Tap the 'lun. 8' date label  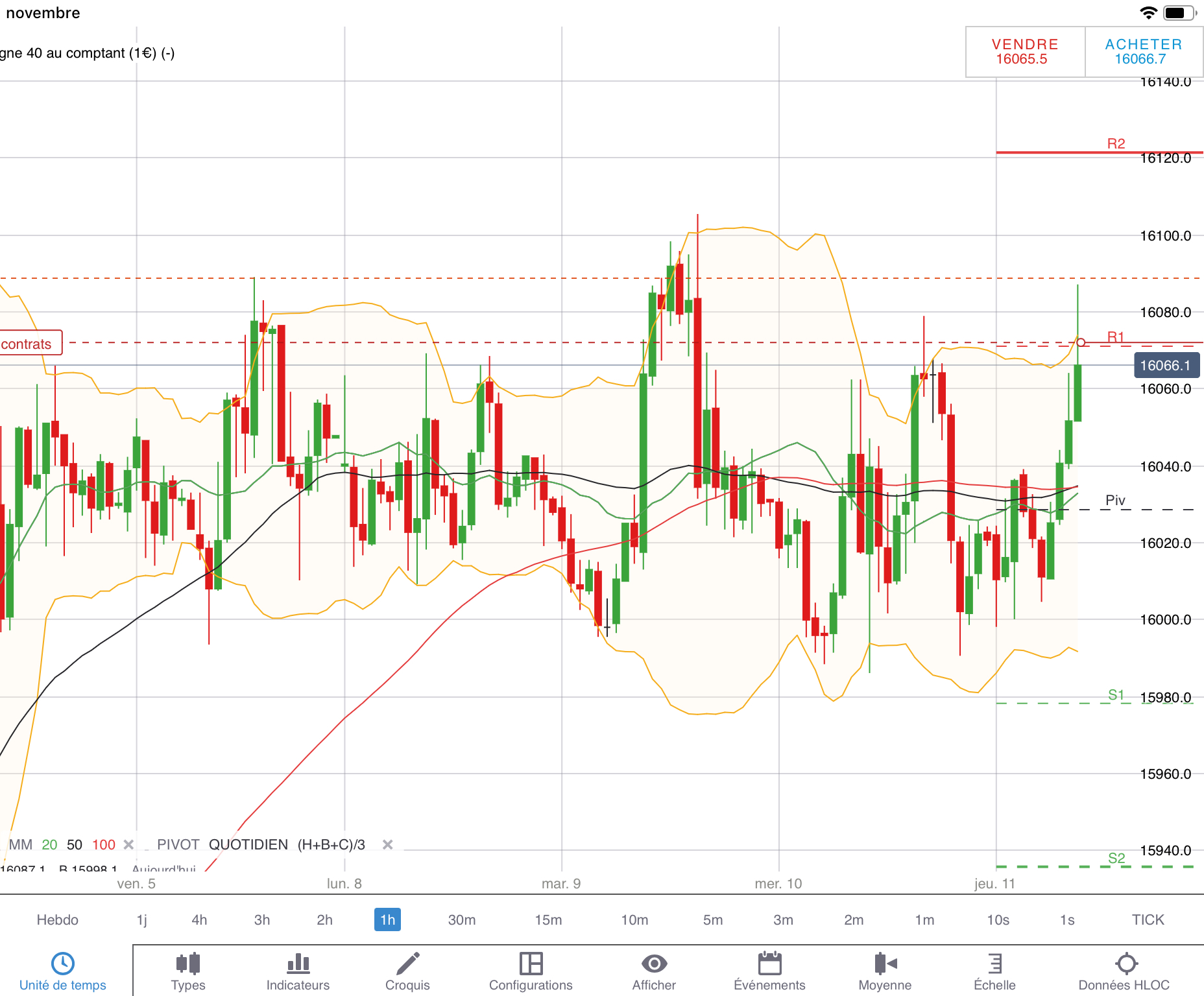[344, 883]
